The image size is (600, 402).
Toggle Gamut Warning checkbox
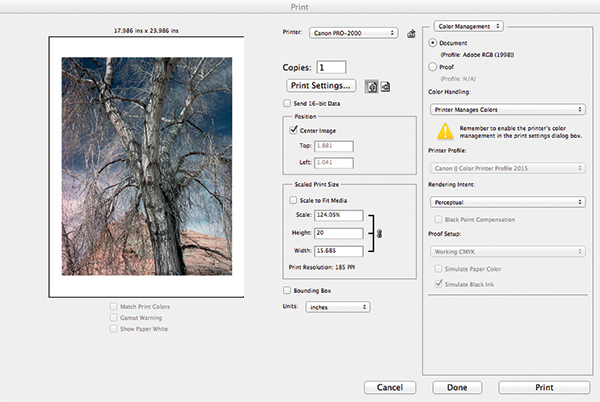tap(113, 317)
